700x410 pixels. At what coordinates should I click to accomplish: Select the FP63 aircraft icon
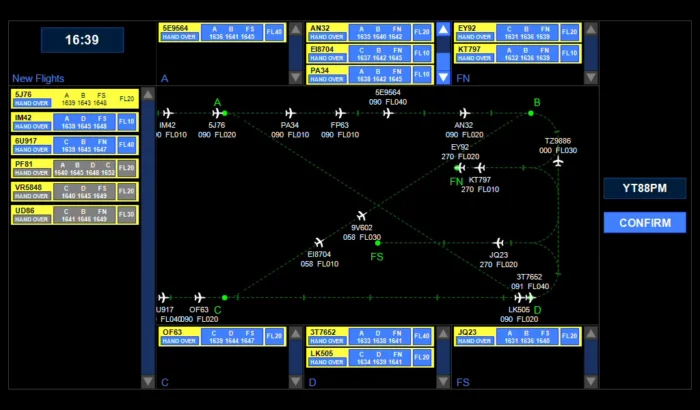tap(340, 113)
